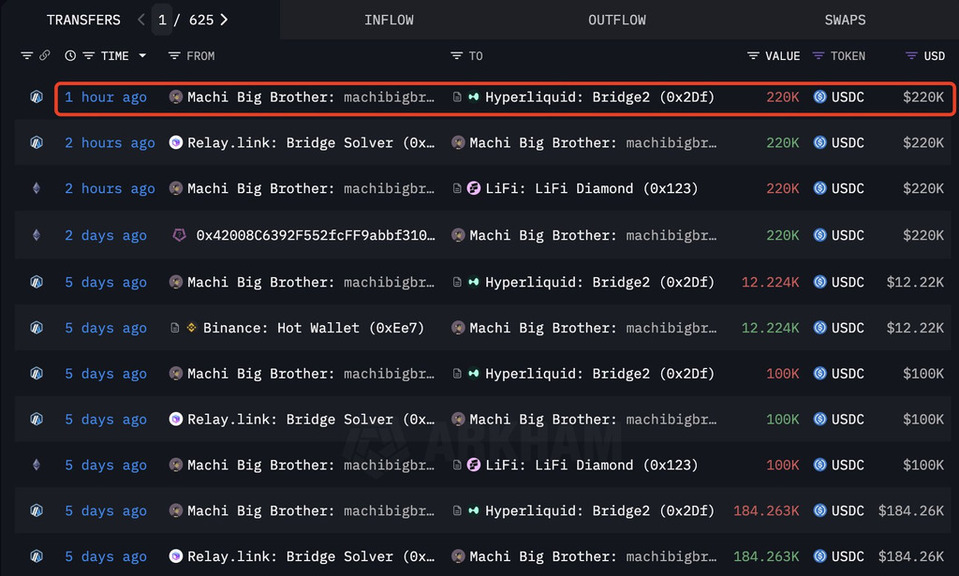Toggle the TIME filter lines icon
959x576 pixels.
tap(89, 56)
